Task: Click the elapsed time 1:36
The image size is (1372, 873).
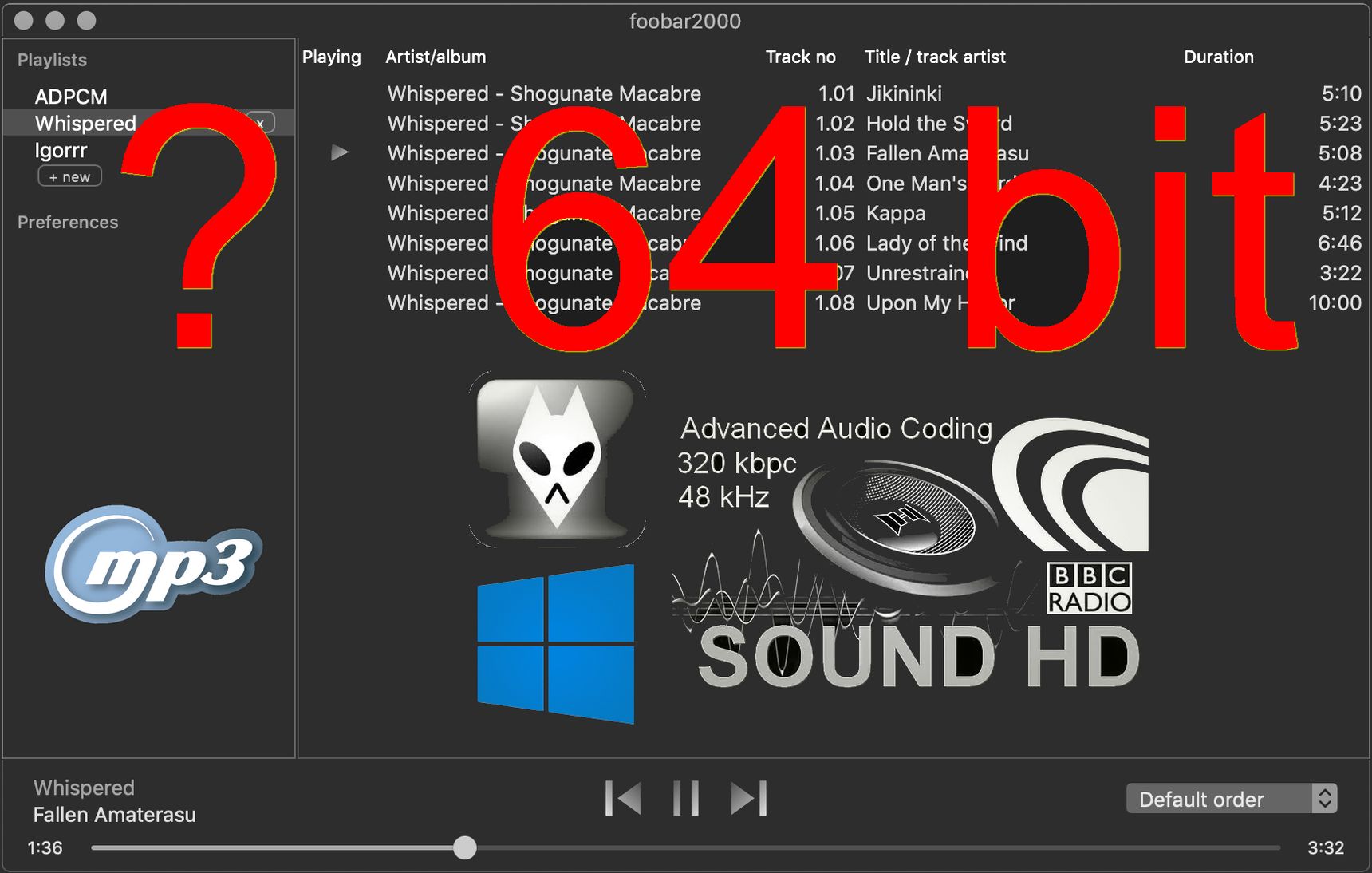Action: coord(45,847)
